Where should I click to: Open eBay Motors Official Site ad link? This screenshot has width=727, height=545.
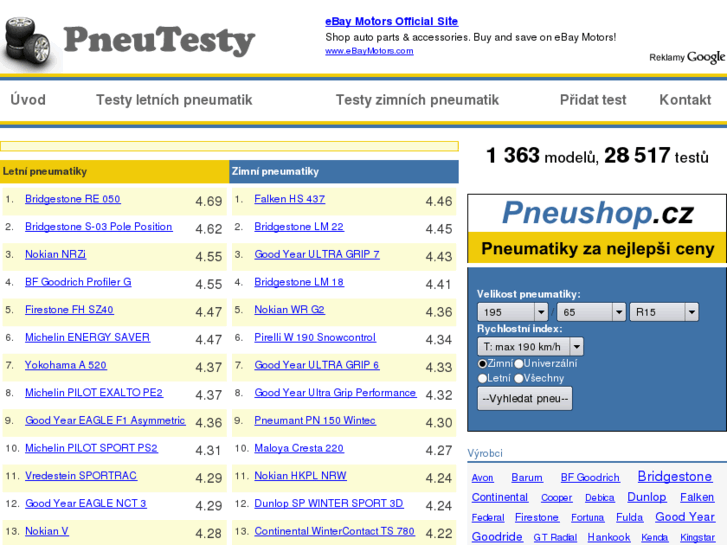click(391, 21)
